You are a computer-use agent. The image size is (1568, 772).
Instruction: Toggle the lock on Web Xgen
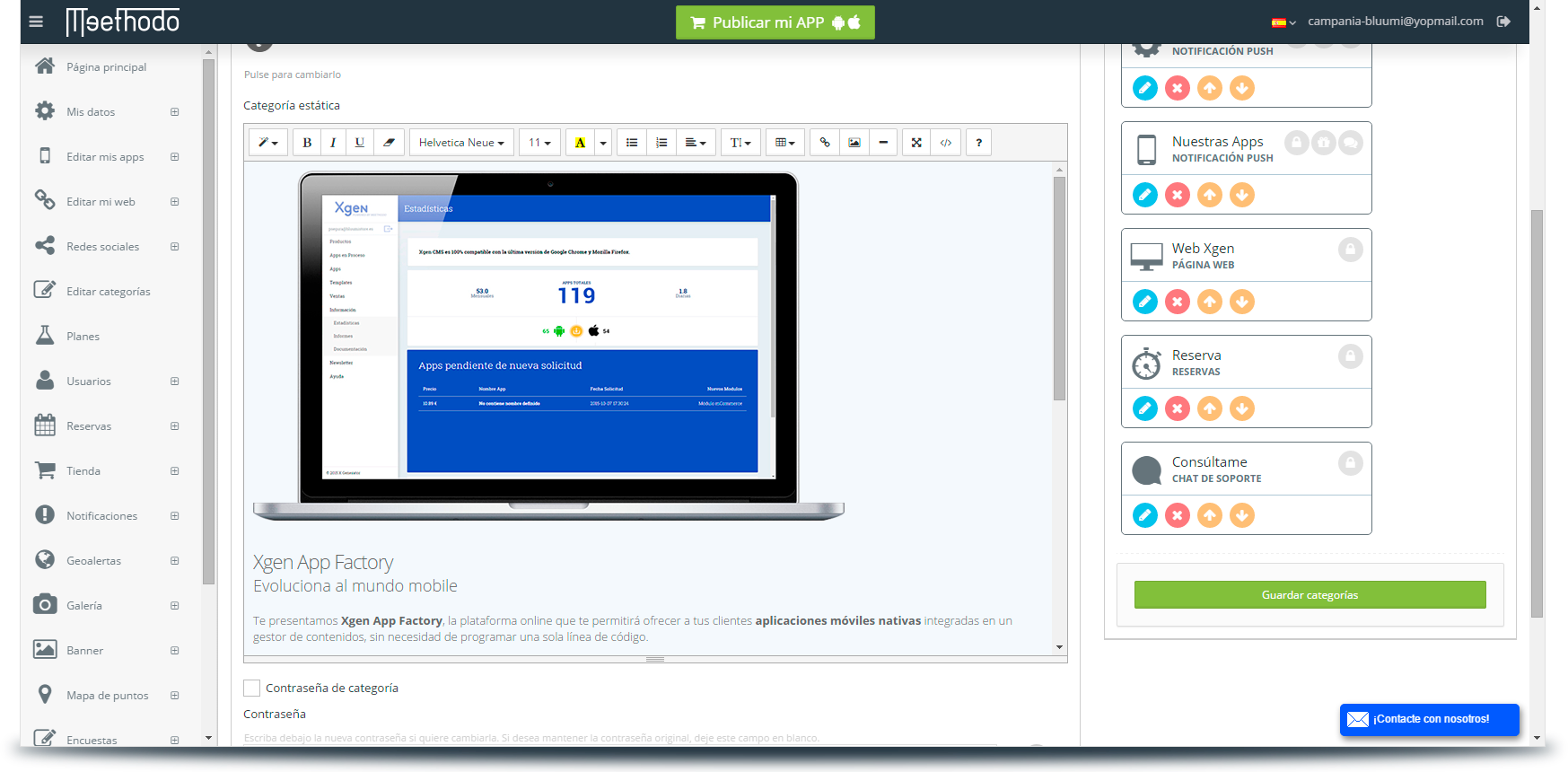pyautogui.click(x=1351, y=250)
